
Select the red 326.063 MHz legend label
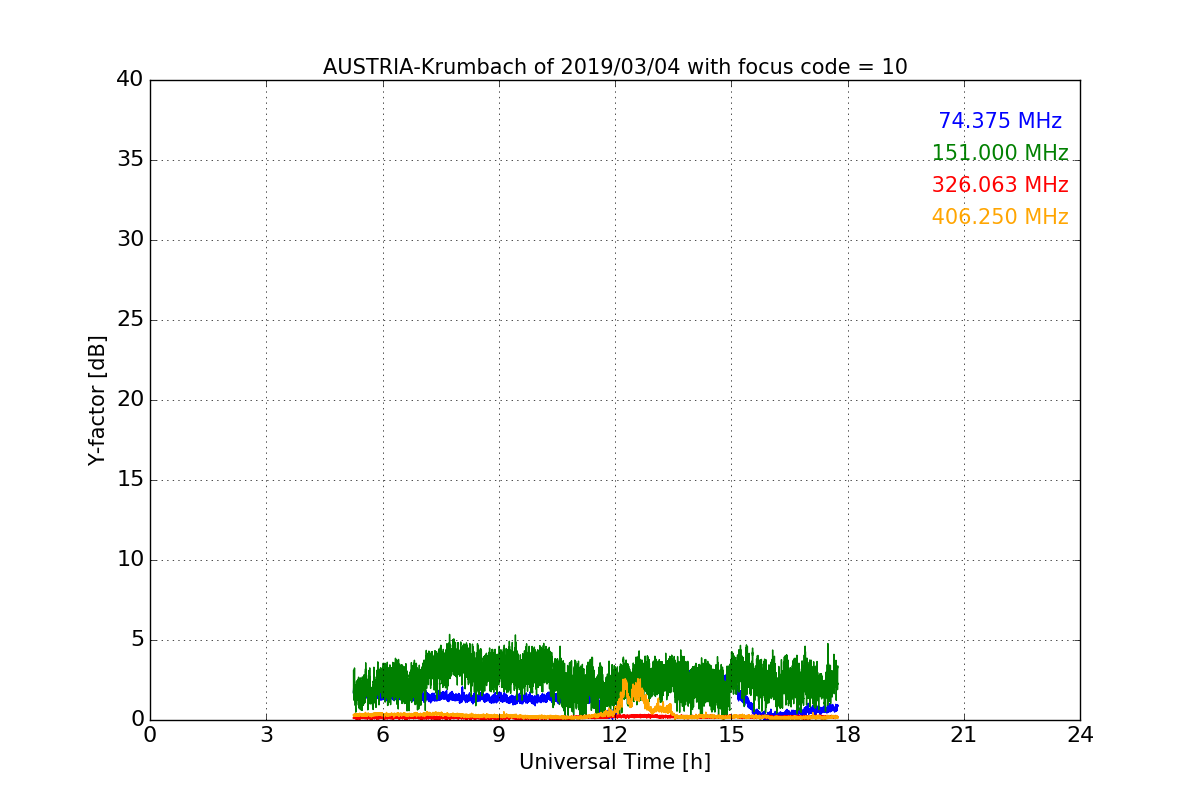1000,185
